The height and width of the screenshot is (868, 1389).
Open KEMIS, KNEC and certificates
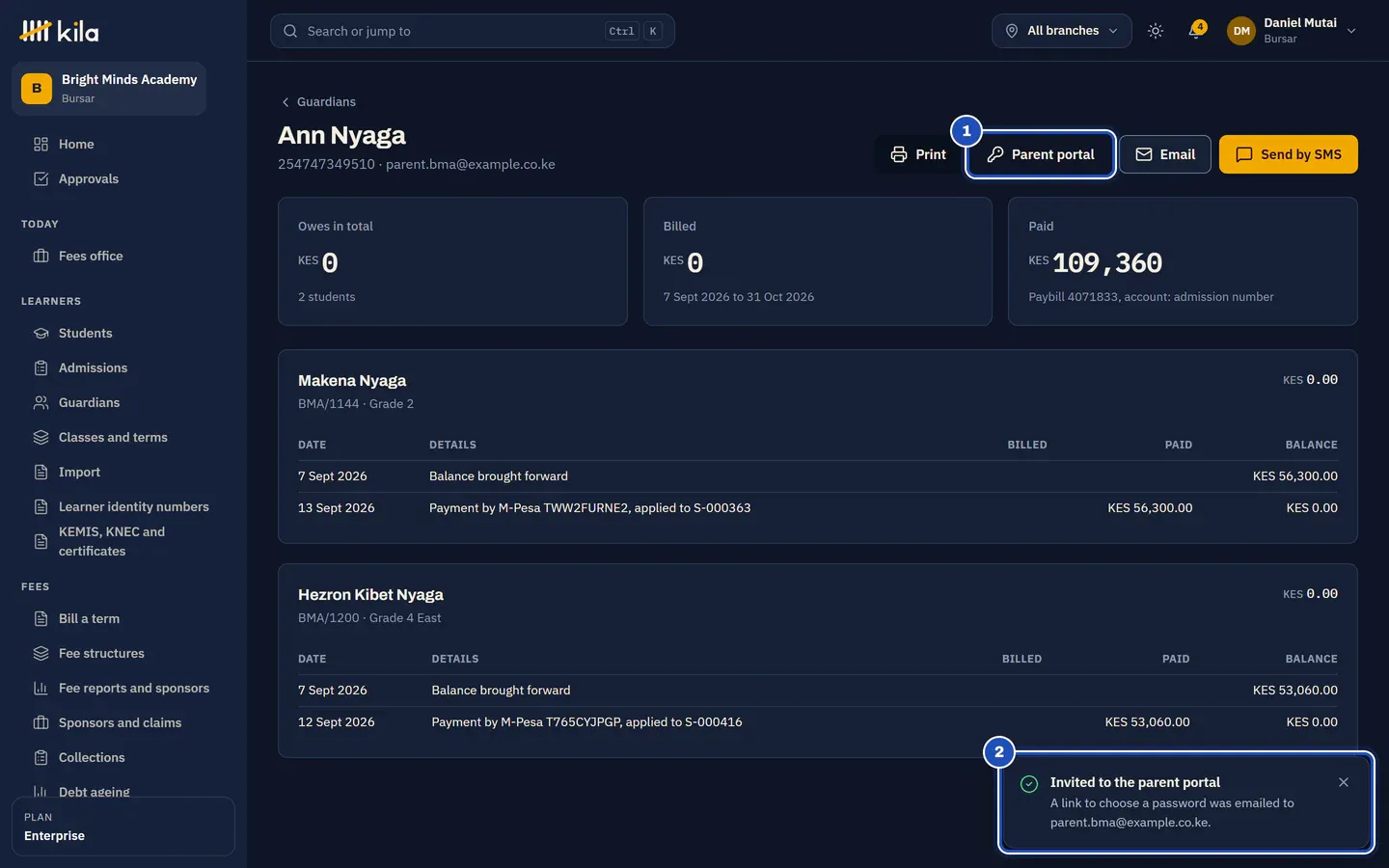click(111, 541)
